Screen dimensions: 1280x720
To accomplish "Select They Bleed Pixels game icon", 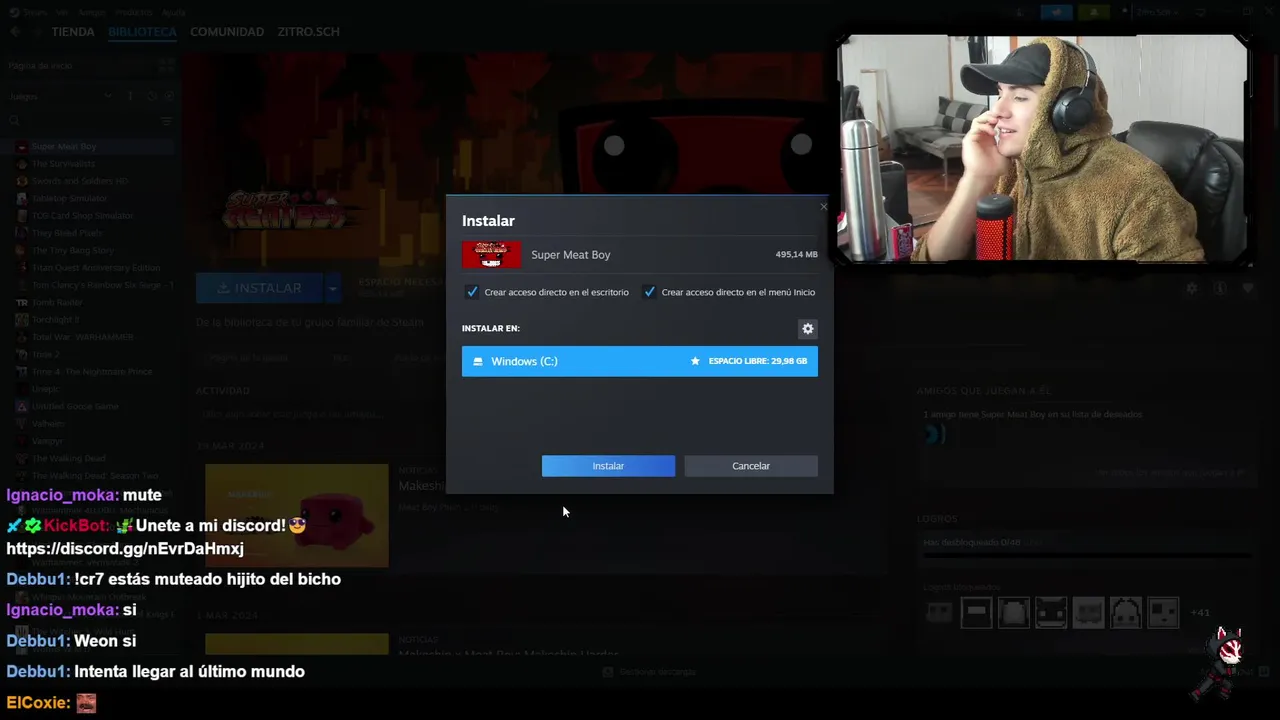I will tap(22, 233).
